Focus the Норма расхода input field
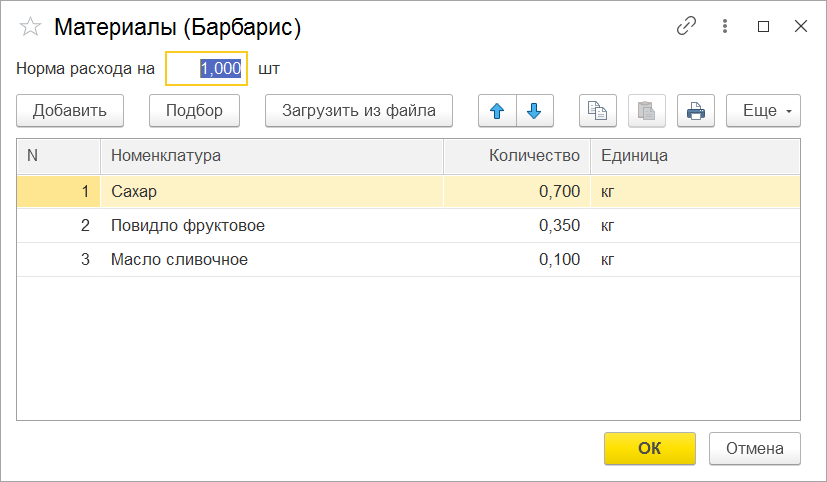 [x=206, y=69]
